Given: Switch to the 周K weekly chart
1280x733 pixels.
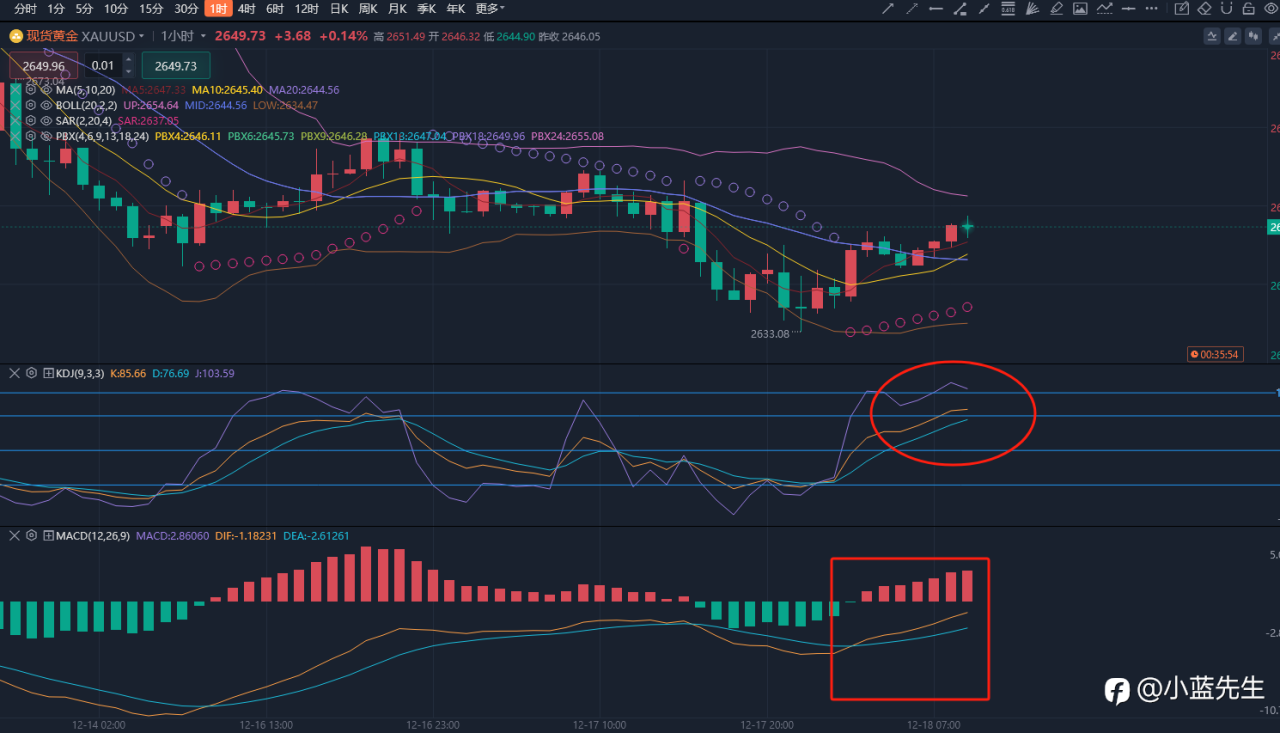Looking at the screenshot, I should [x=368, y=9].
